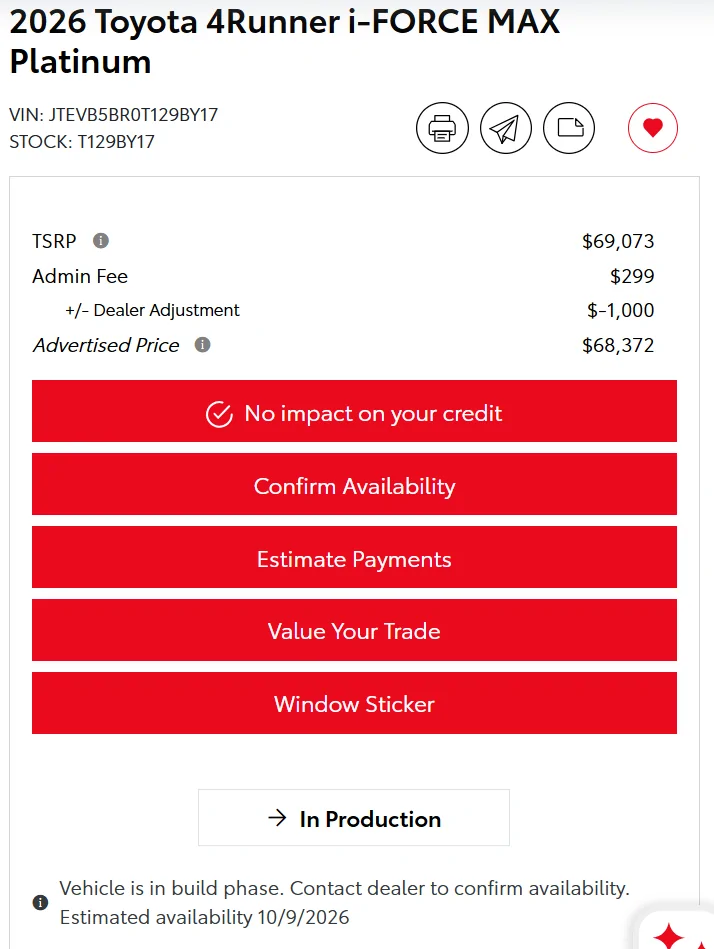Screen dimensions: 714x949
Task: Share vehicle via paper plane icon
Action: [506, 128]
